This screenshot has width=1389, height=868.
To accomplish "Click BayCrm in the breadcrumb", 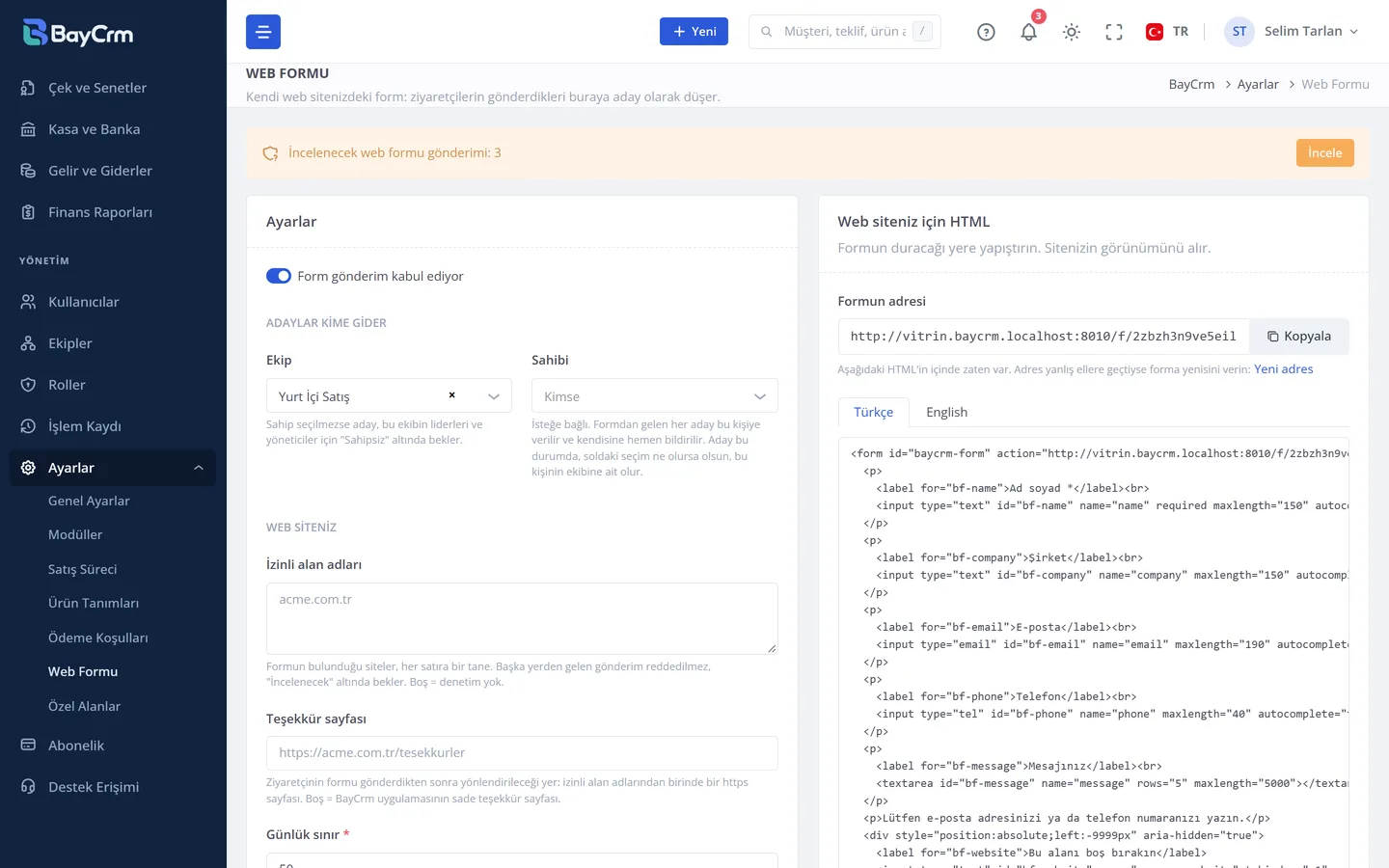I will coord(1191,84).
